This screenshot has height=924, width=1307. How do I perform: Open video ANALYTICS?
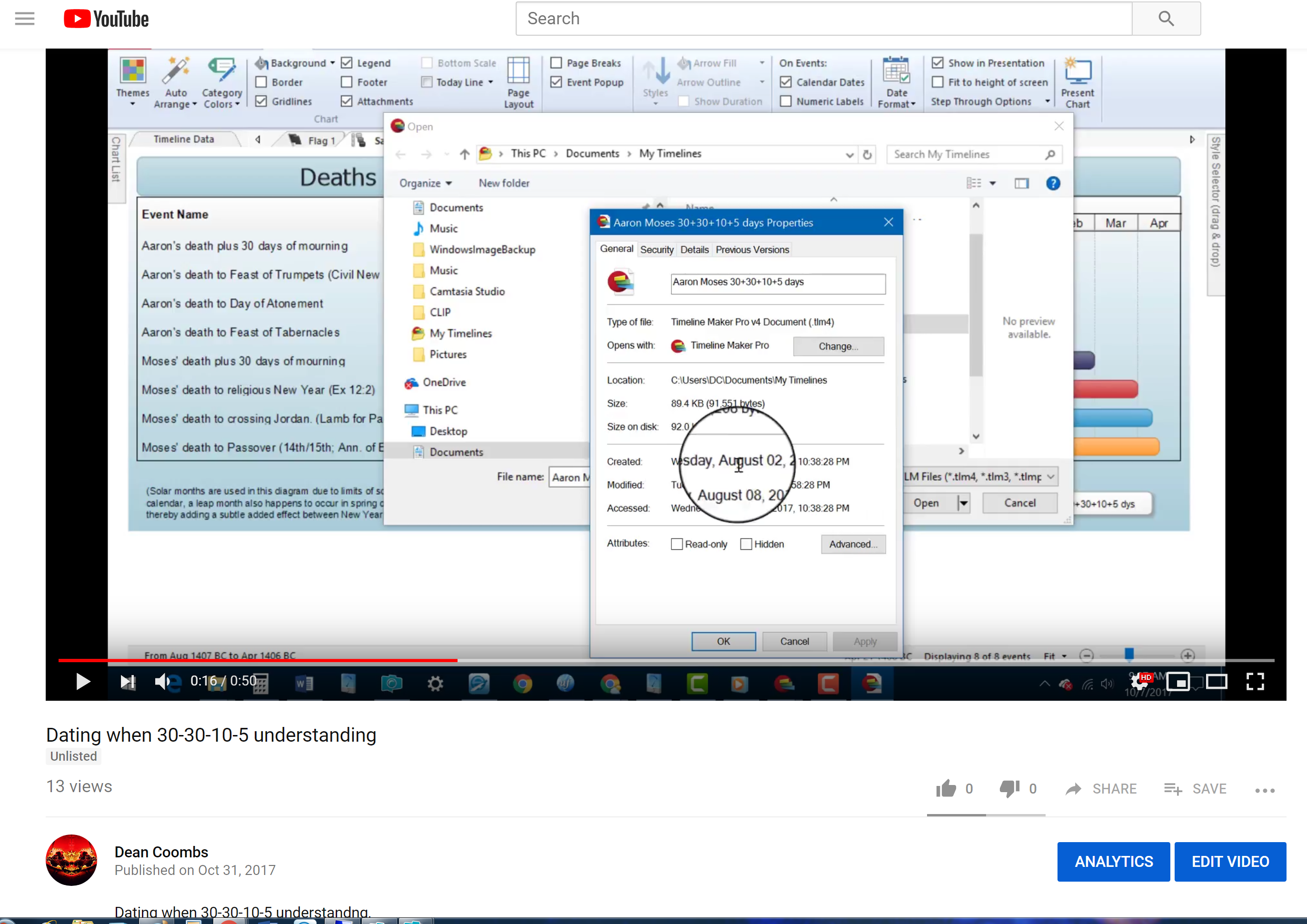1113,862
